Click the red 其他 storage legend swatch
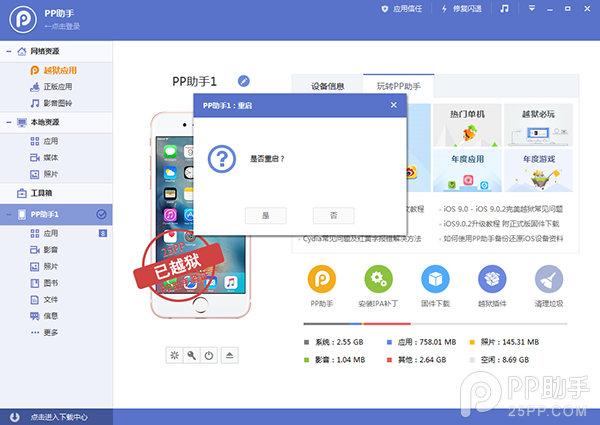600x425 pixels. point(389,360)
